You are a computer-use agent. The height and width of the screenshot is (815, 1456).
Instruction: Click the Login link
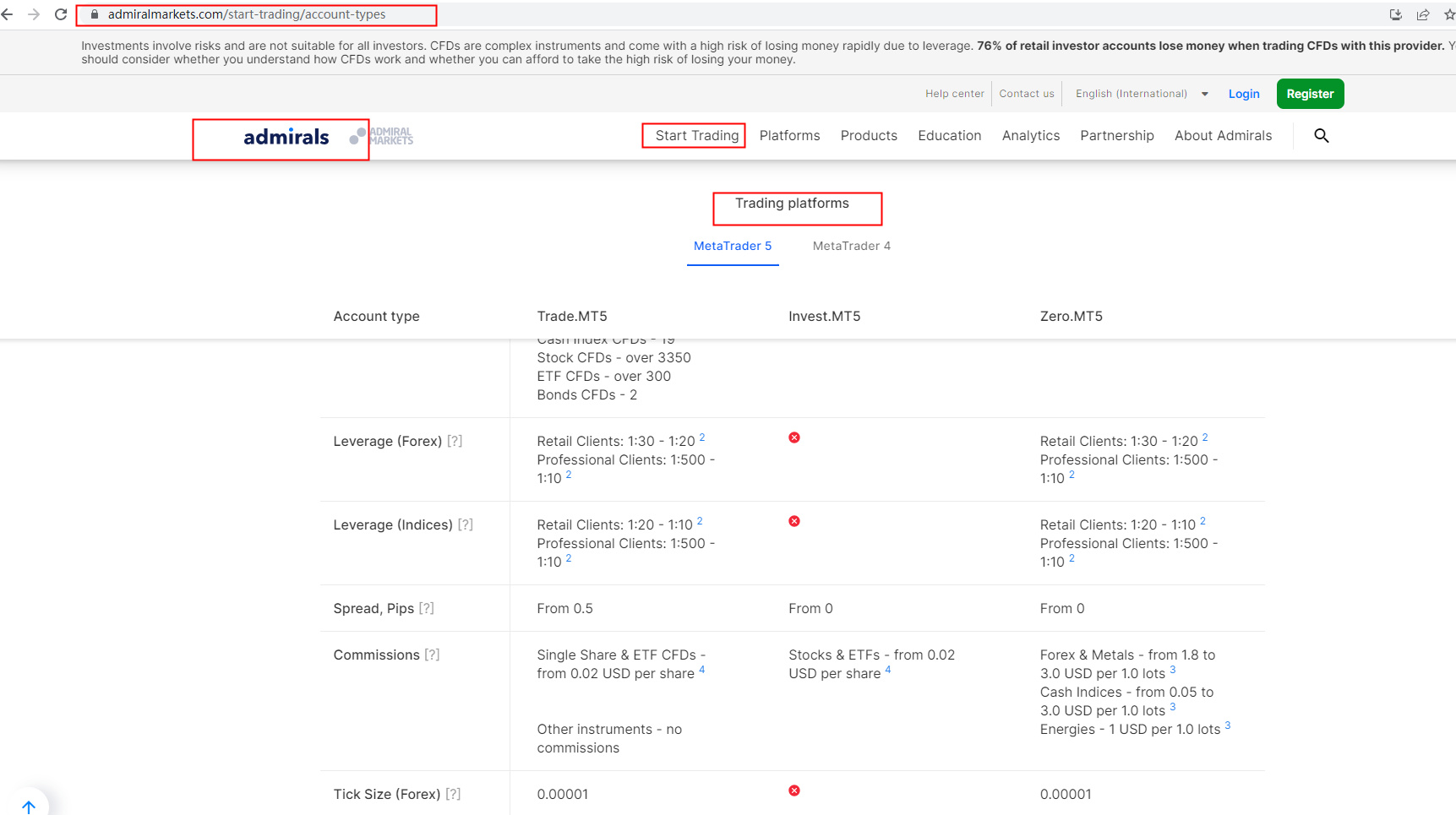[x=1243, y=94]
